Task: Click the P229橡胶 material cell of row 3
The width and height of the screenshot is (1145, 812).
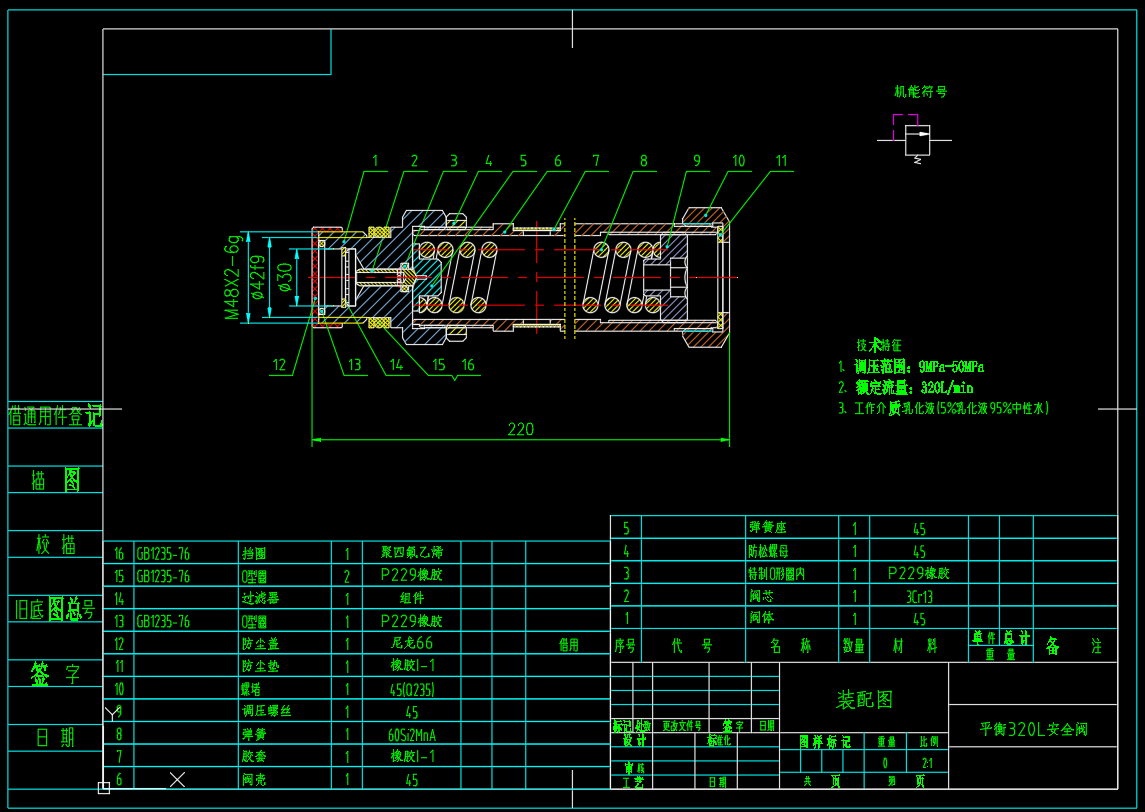Action: pos(920,573)
